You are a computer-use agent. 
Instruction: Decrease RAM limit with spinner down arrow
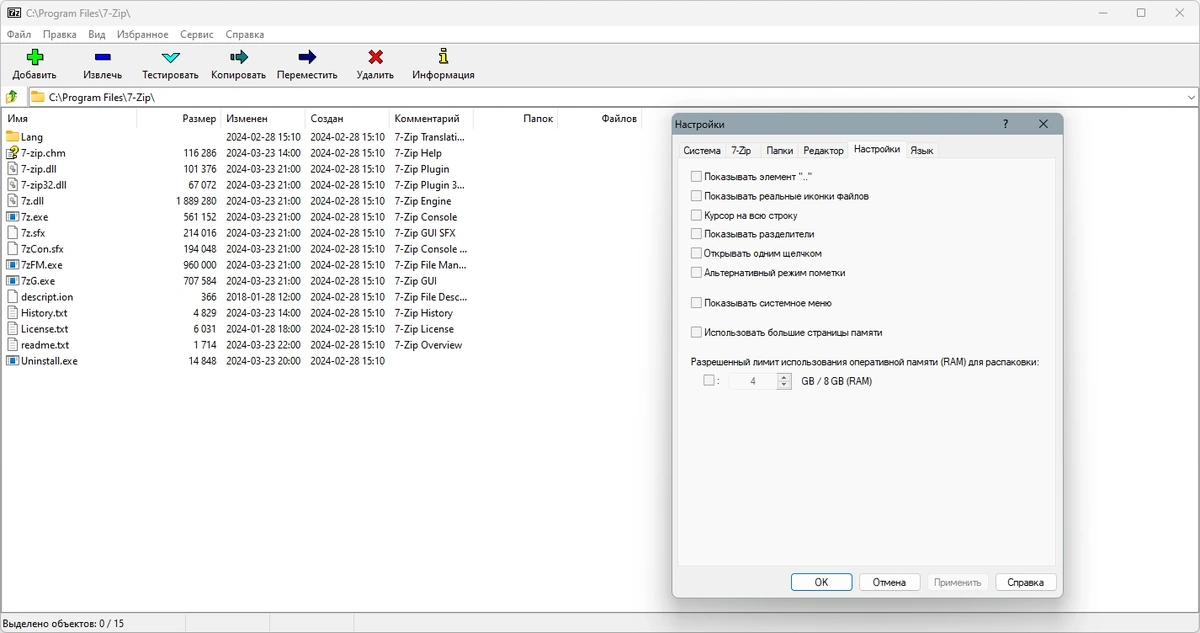click(784, 385)
